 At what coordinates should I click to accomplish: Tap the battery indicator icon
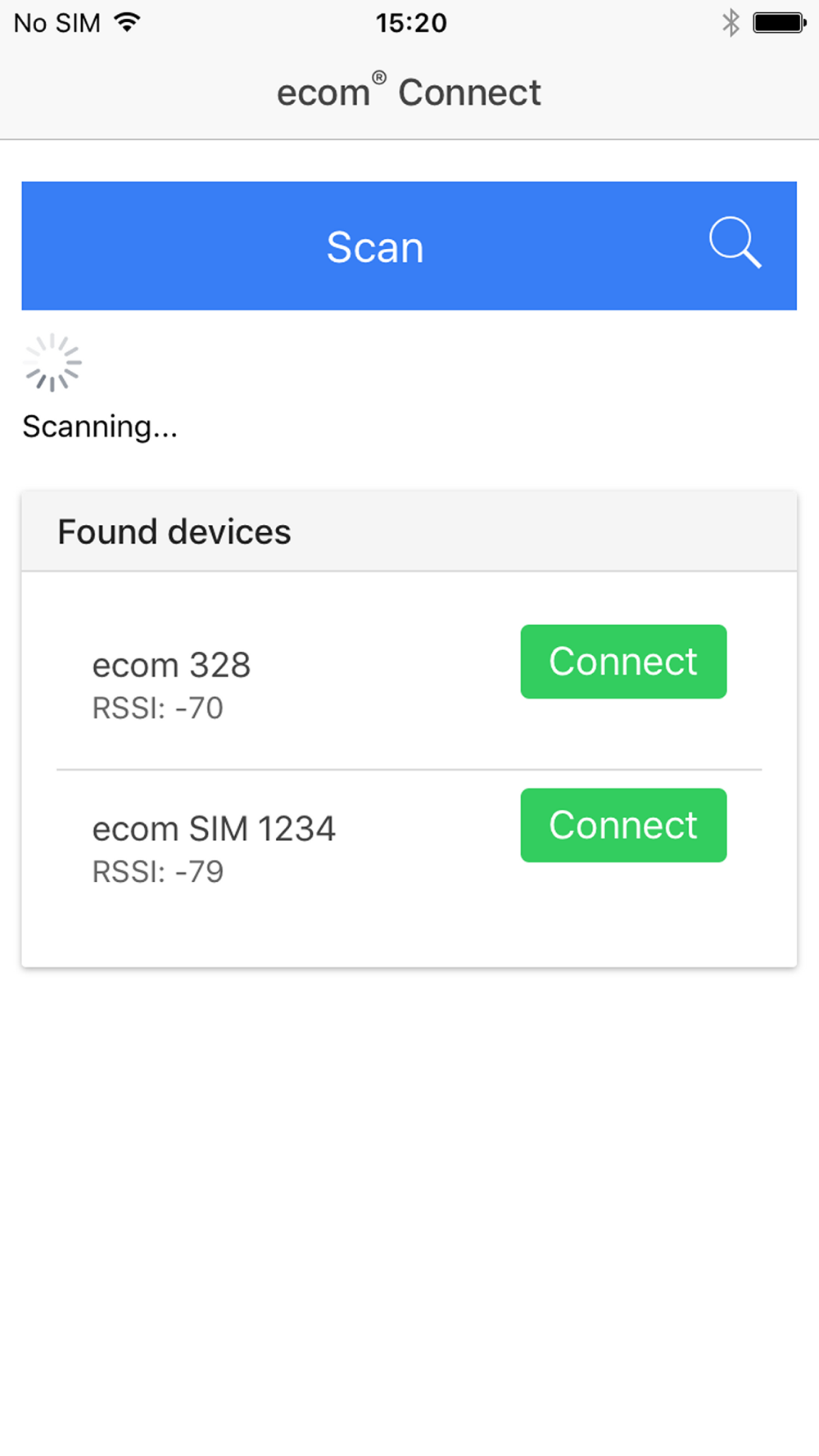point(780,23)
